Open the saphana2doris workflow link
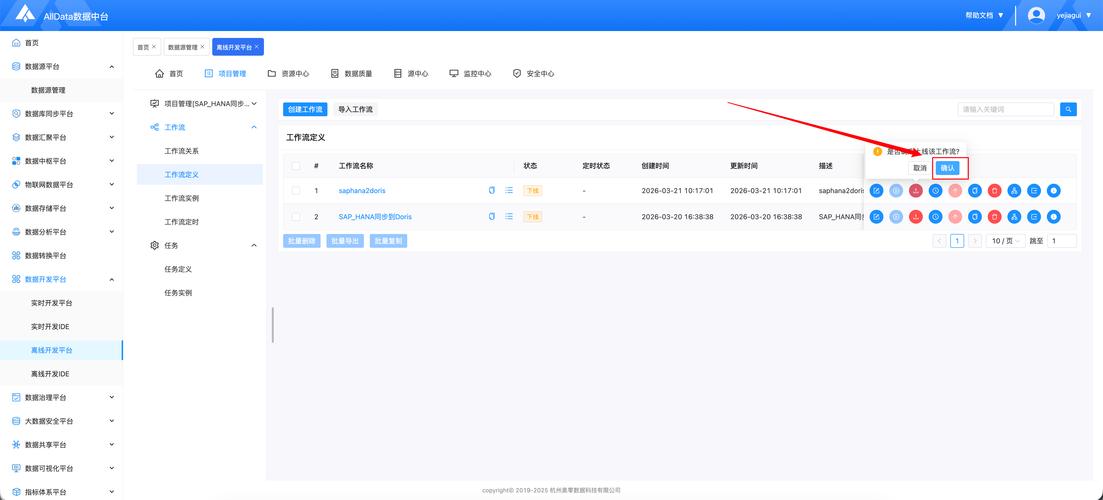 [362, 191]
